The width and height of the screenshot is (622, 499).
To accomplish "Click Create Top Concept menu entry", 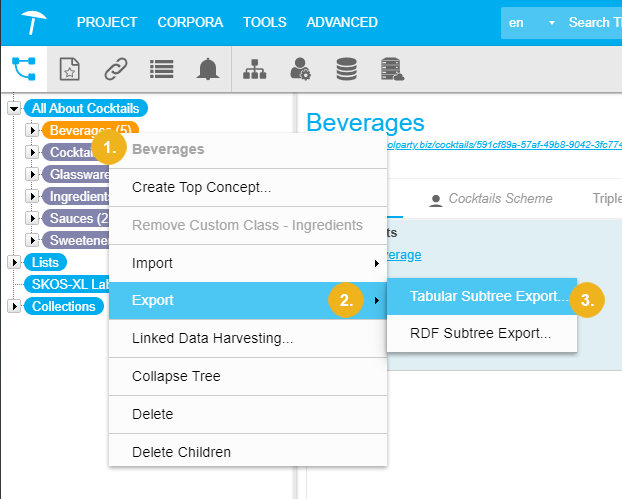I will click(x=201, y=186).
